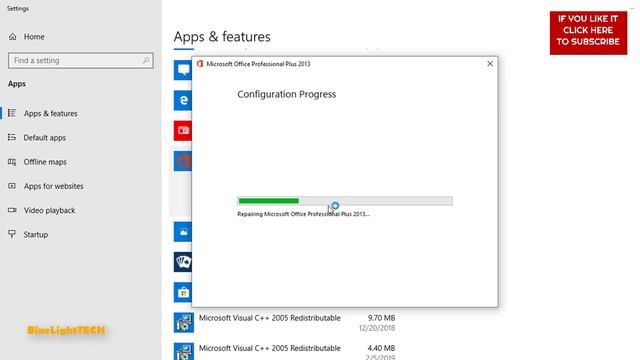640x360 pixels.
Task: Click the Office logo in dialog title
Action: coord(200,64)
